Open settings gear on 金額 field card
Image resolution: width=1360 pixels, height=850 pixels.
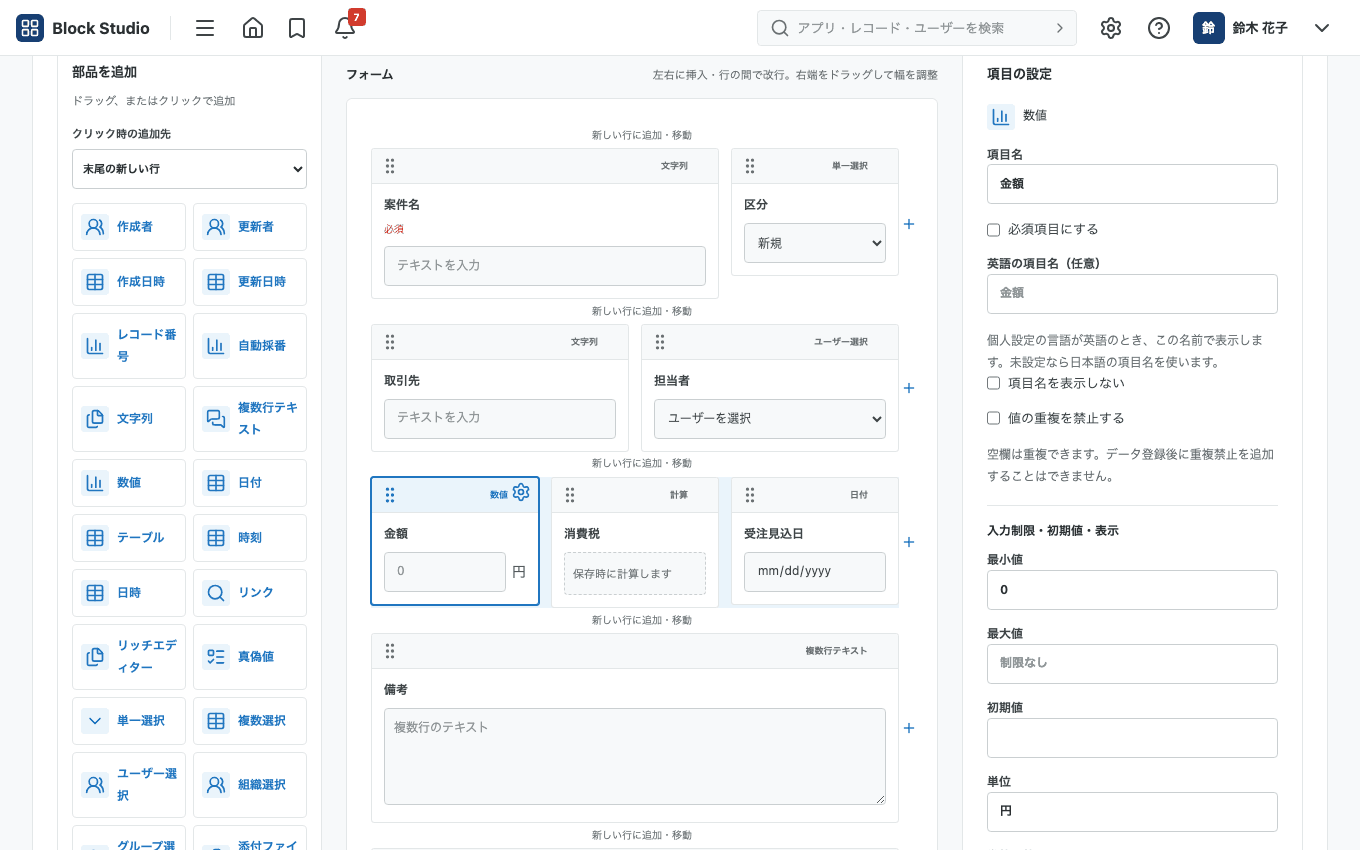521,492
